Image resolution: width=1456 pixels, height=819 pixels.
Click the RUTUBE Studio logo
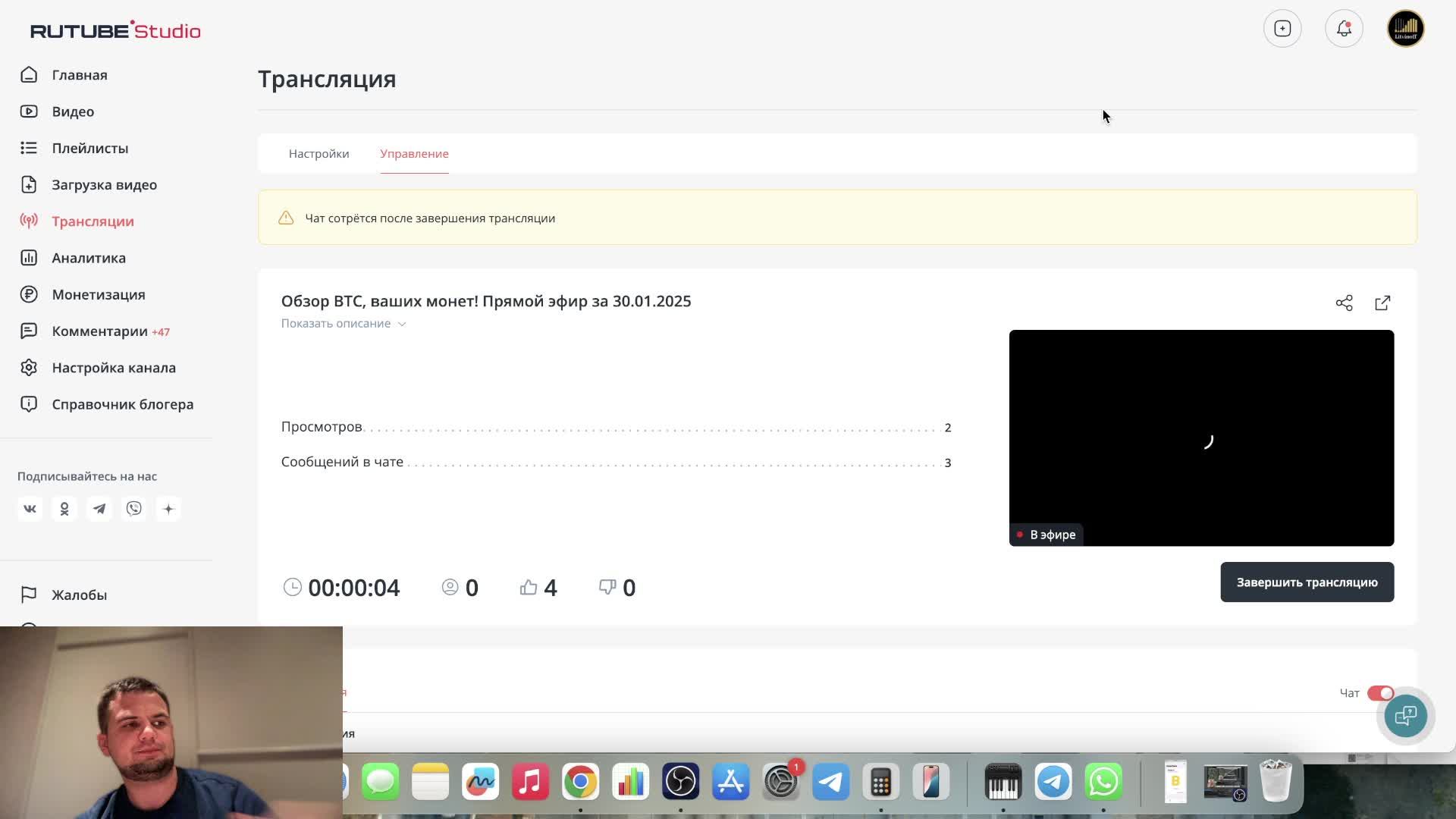[x=115, y=30]
